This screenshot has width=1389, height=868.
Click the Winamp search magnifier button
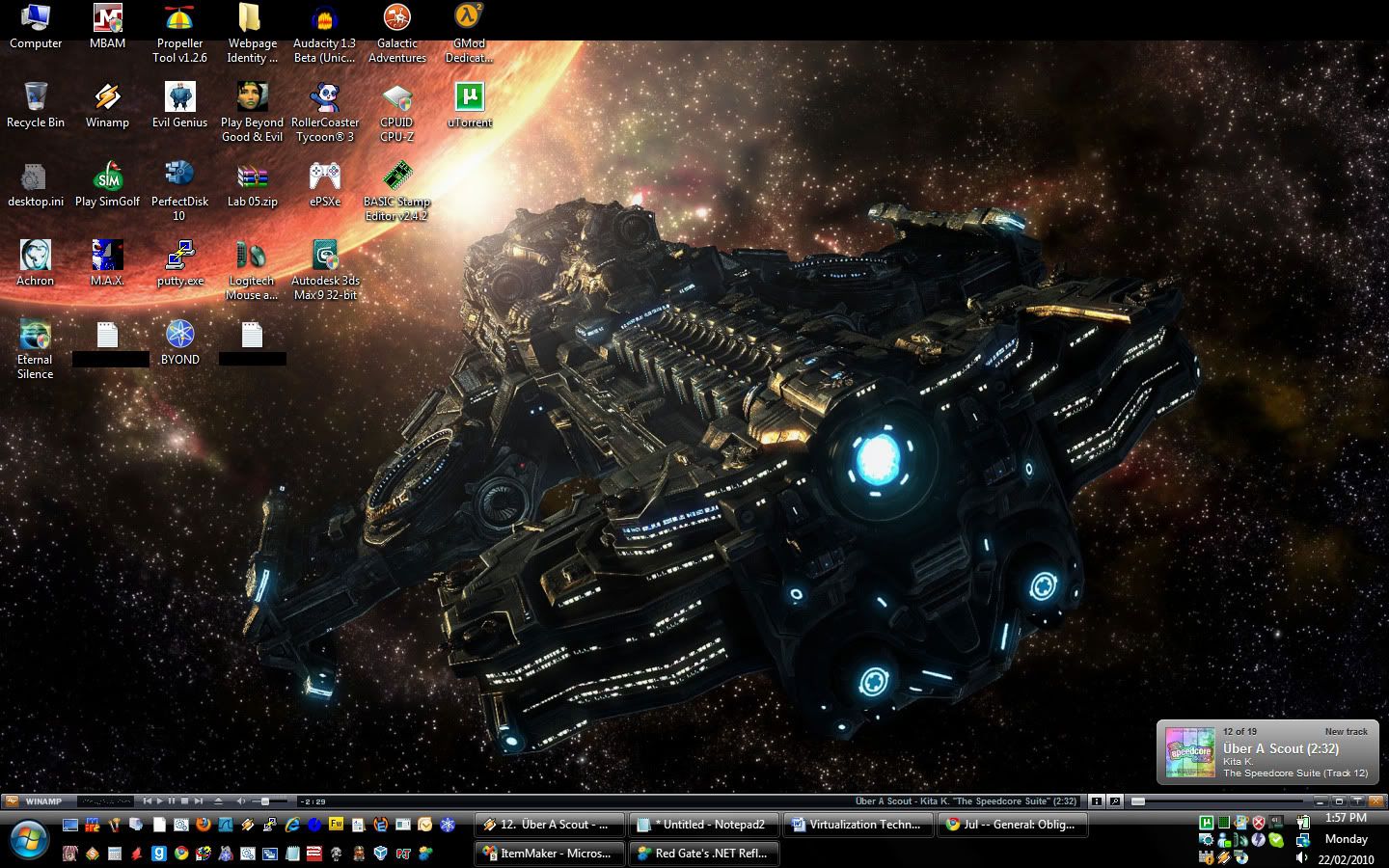(x=1115, y=801)
